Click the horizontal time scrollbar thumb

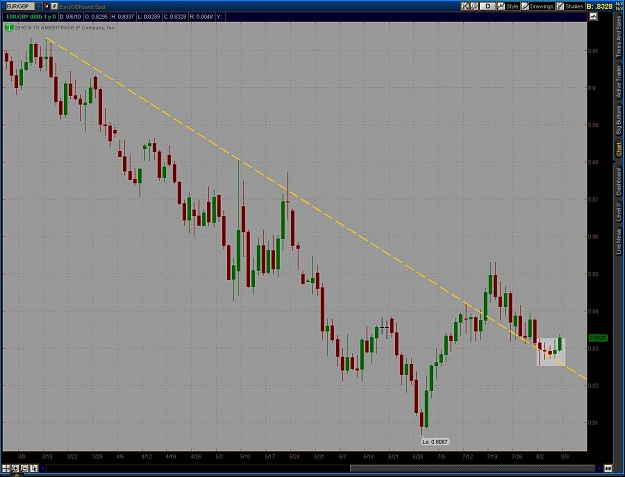[472, 468]
